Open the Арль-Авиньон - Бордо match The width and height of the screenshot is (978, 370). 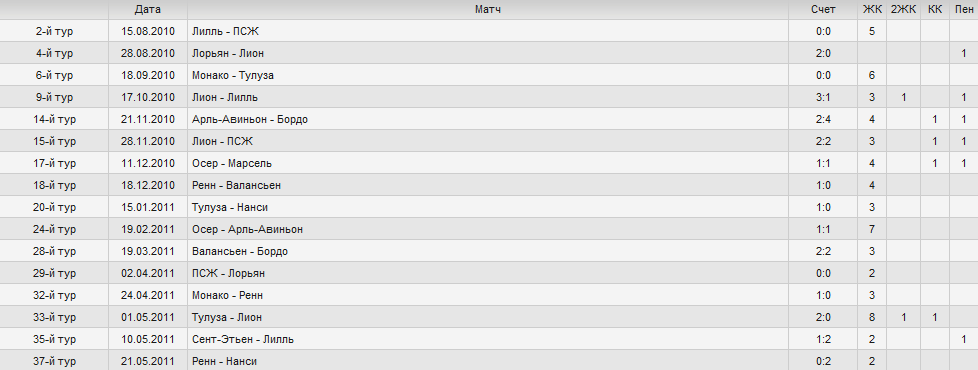coord(249,119)
